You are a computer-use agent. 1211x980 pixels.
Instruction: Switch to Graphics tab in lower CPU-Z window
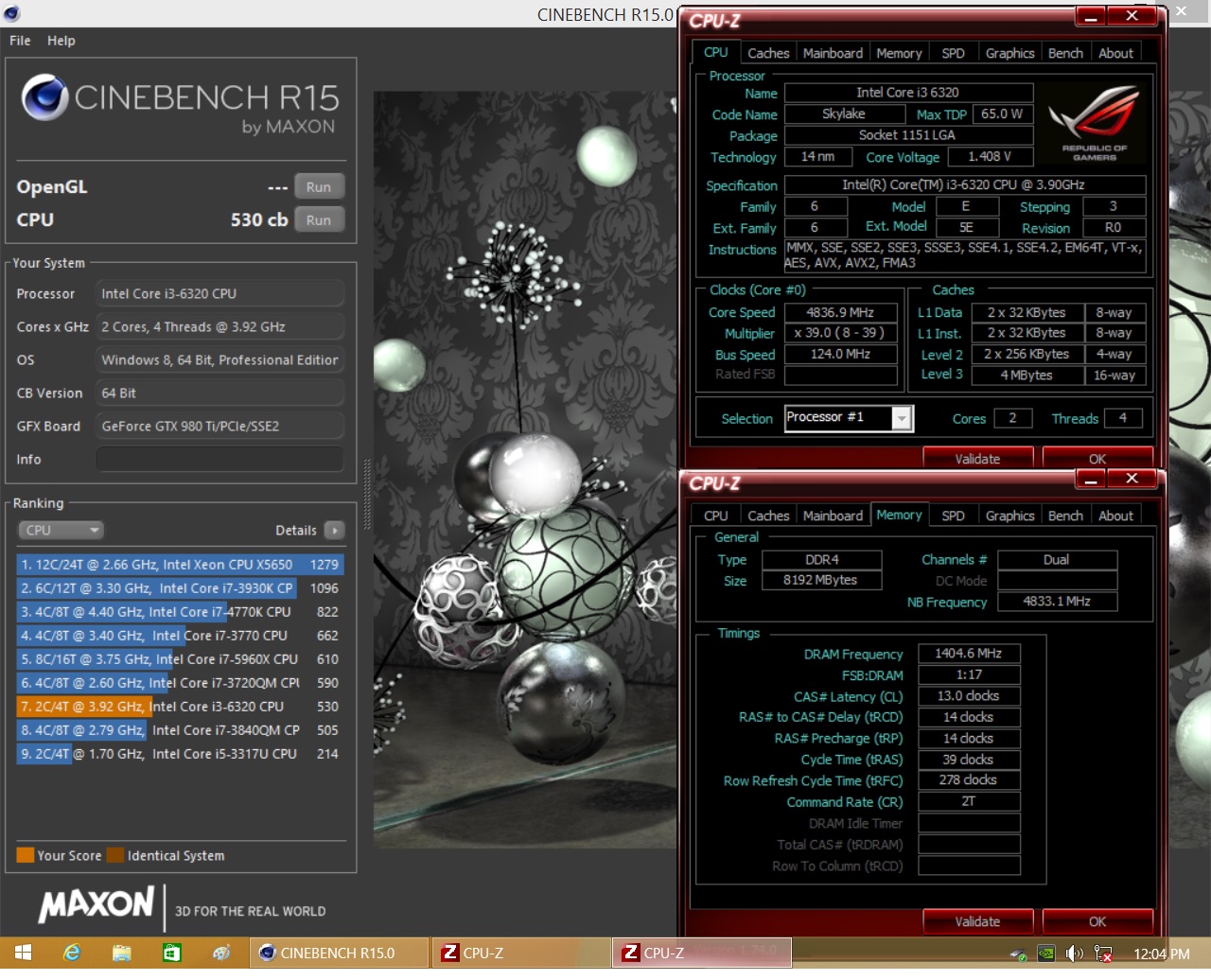coord(1009,516)
